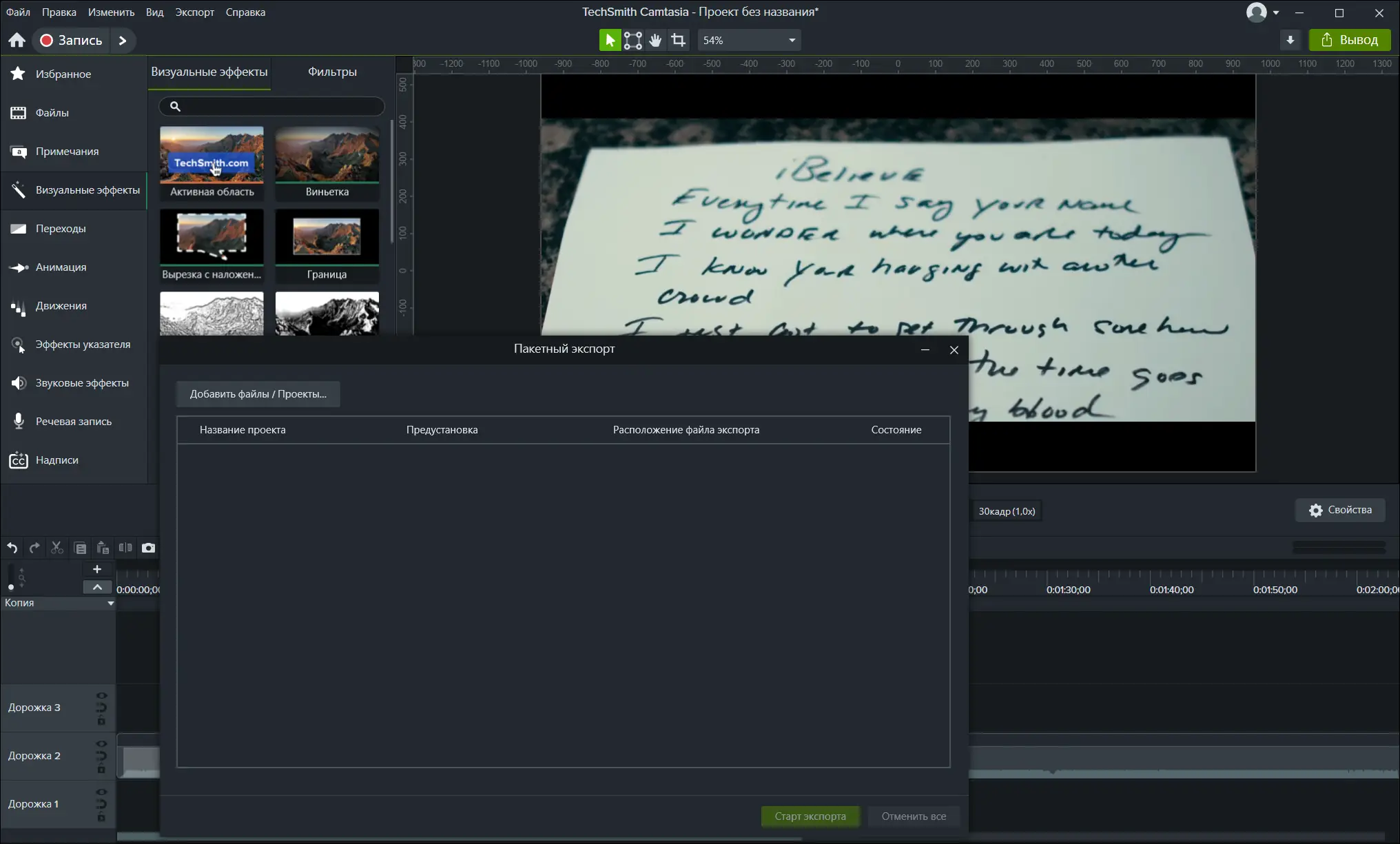The height and width of the screenshot is (844, 1400).
Task: Expand the Копия track dropdown
Action: tap(110, 603)
